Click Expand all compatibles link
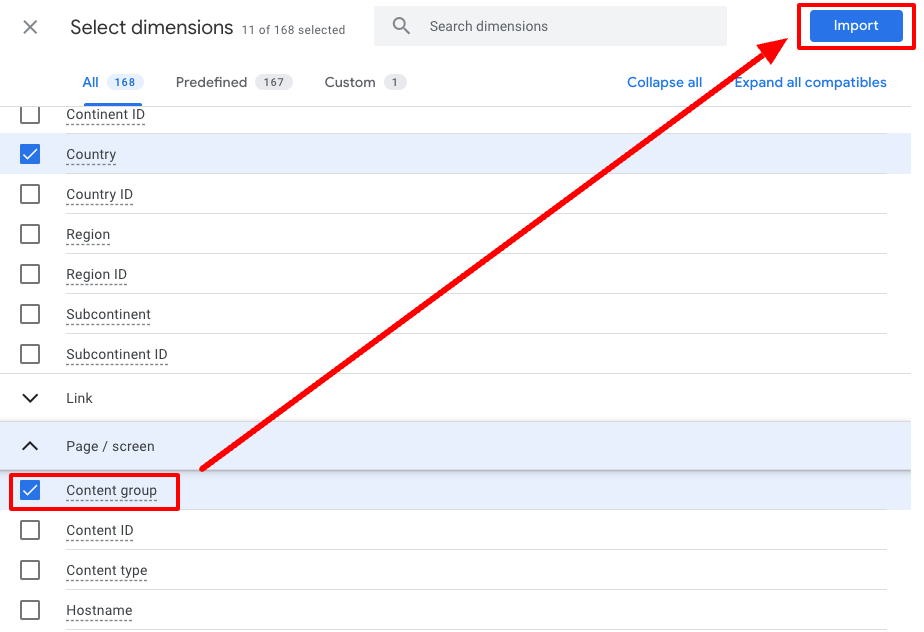924x632 pixels. click(810, 82)
